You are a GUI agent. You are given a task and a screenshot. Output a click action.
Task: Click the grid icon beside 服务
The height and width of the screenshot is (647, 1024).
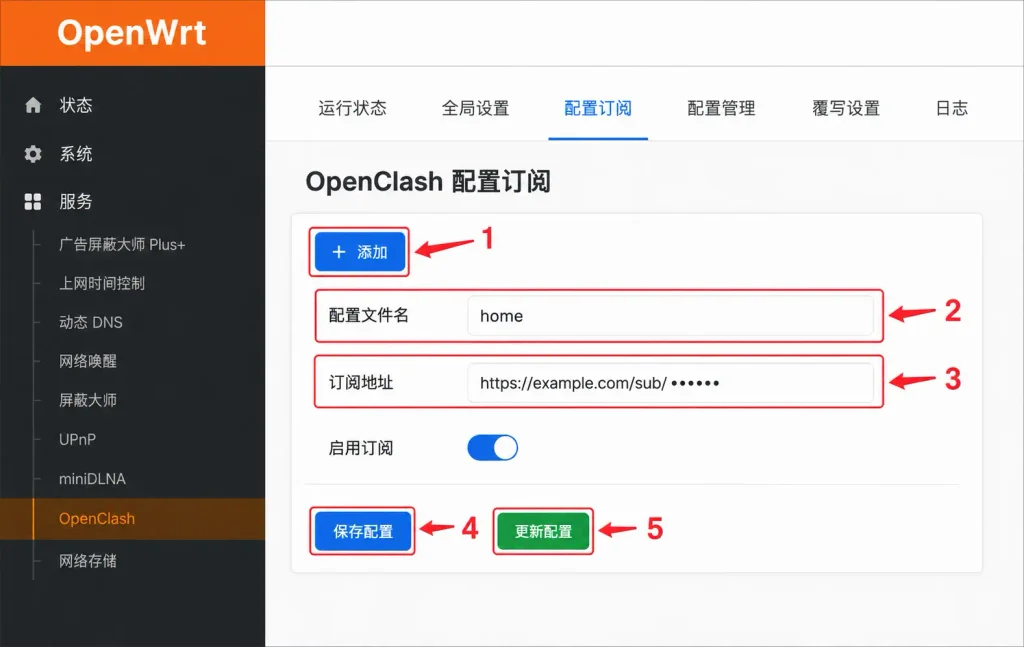click(33, 202)
